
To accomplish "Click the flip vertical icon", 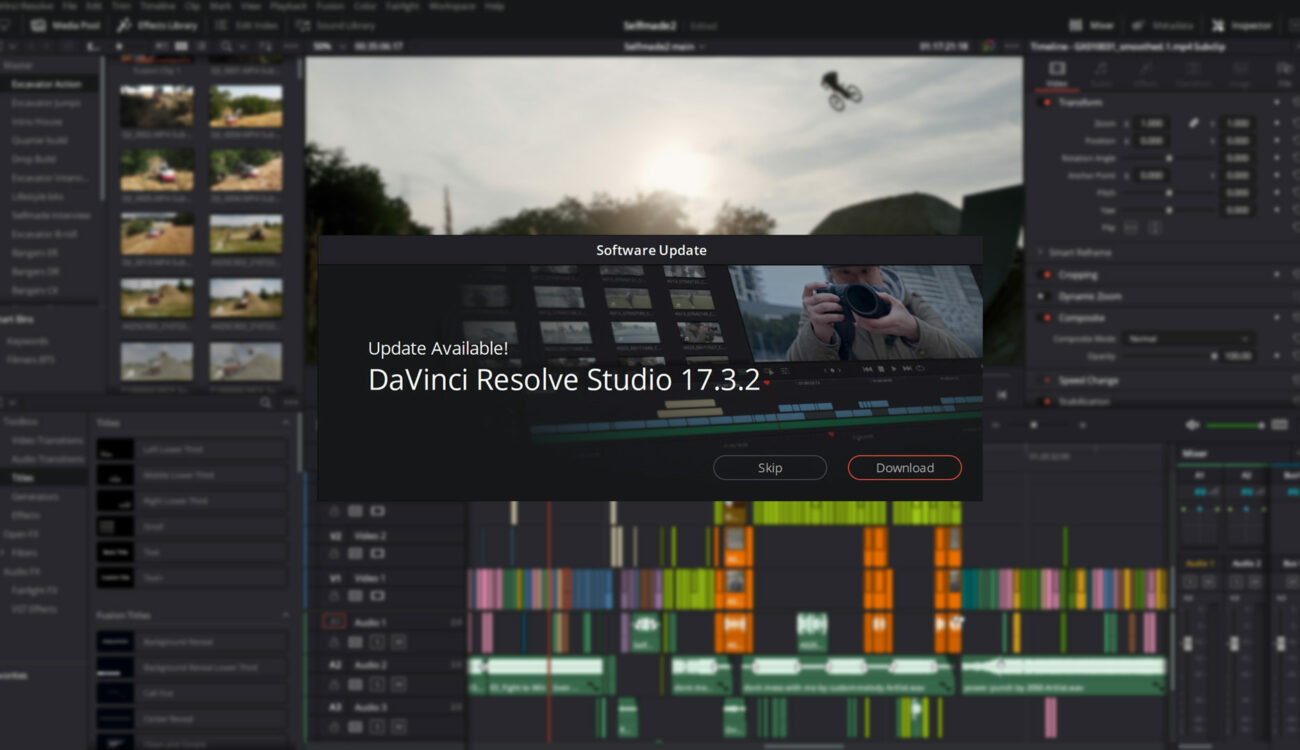I will click(x=1155, y=228).
